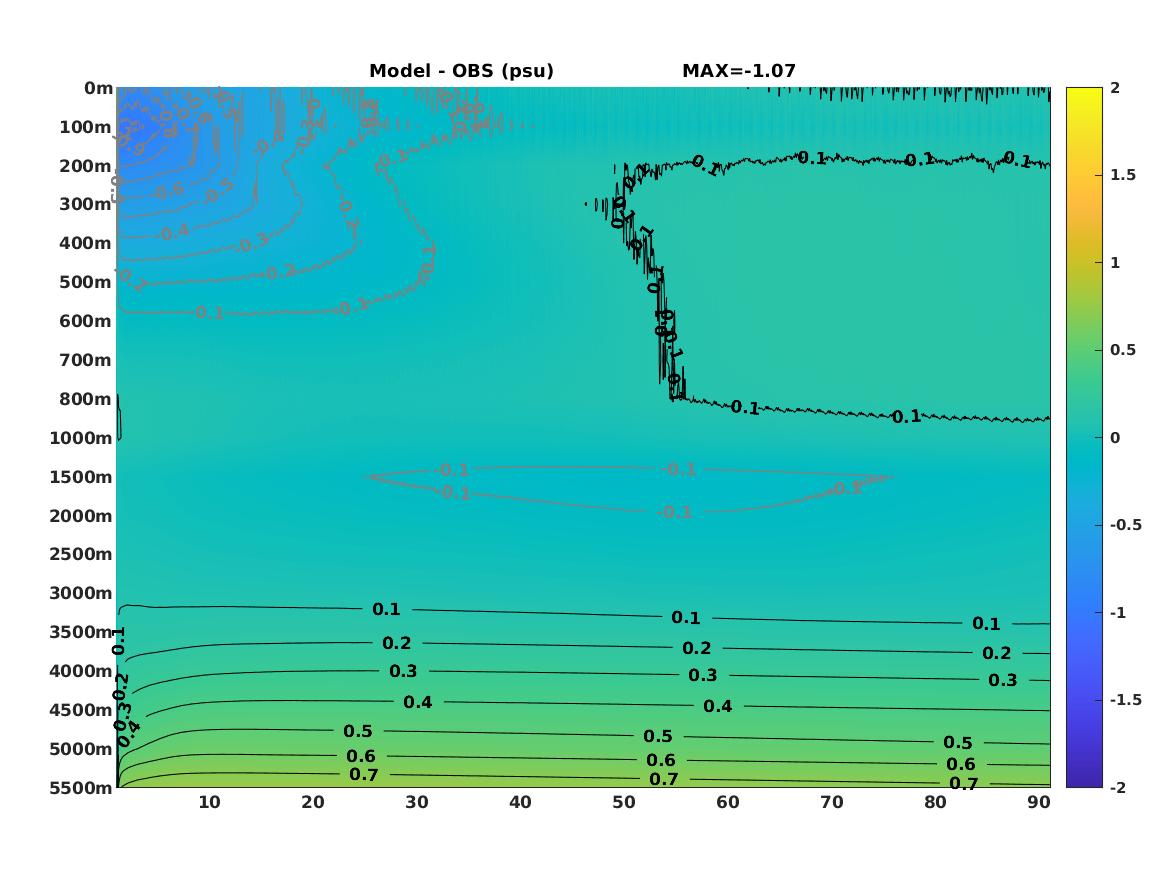Click the colorbar tick label "1.5"
1167x875 pixels.
point(1123,175)
